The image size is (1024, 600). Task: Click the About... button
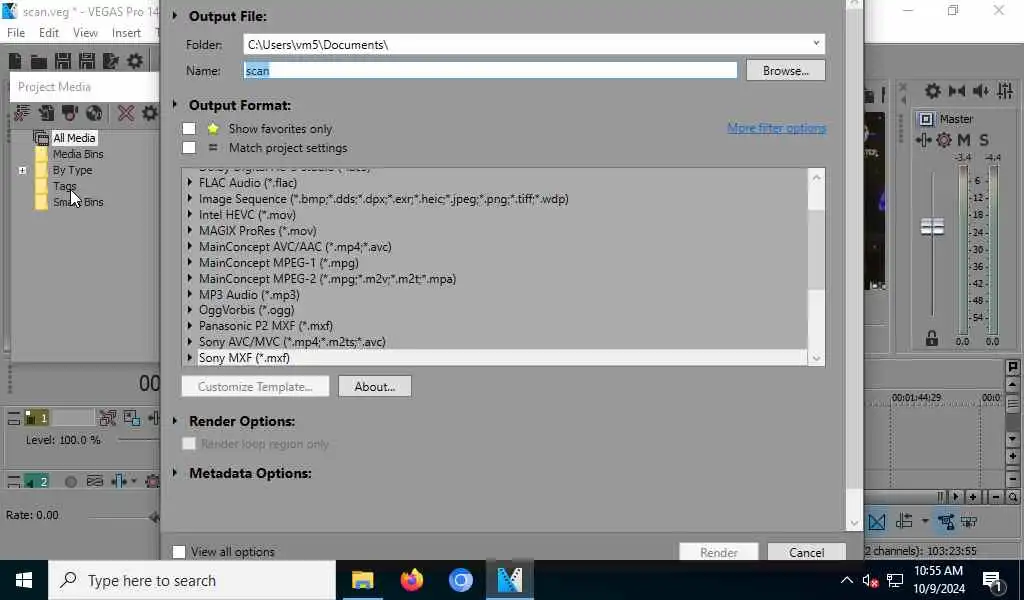[x=375, y=387]
